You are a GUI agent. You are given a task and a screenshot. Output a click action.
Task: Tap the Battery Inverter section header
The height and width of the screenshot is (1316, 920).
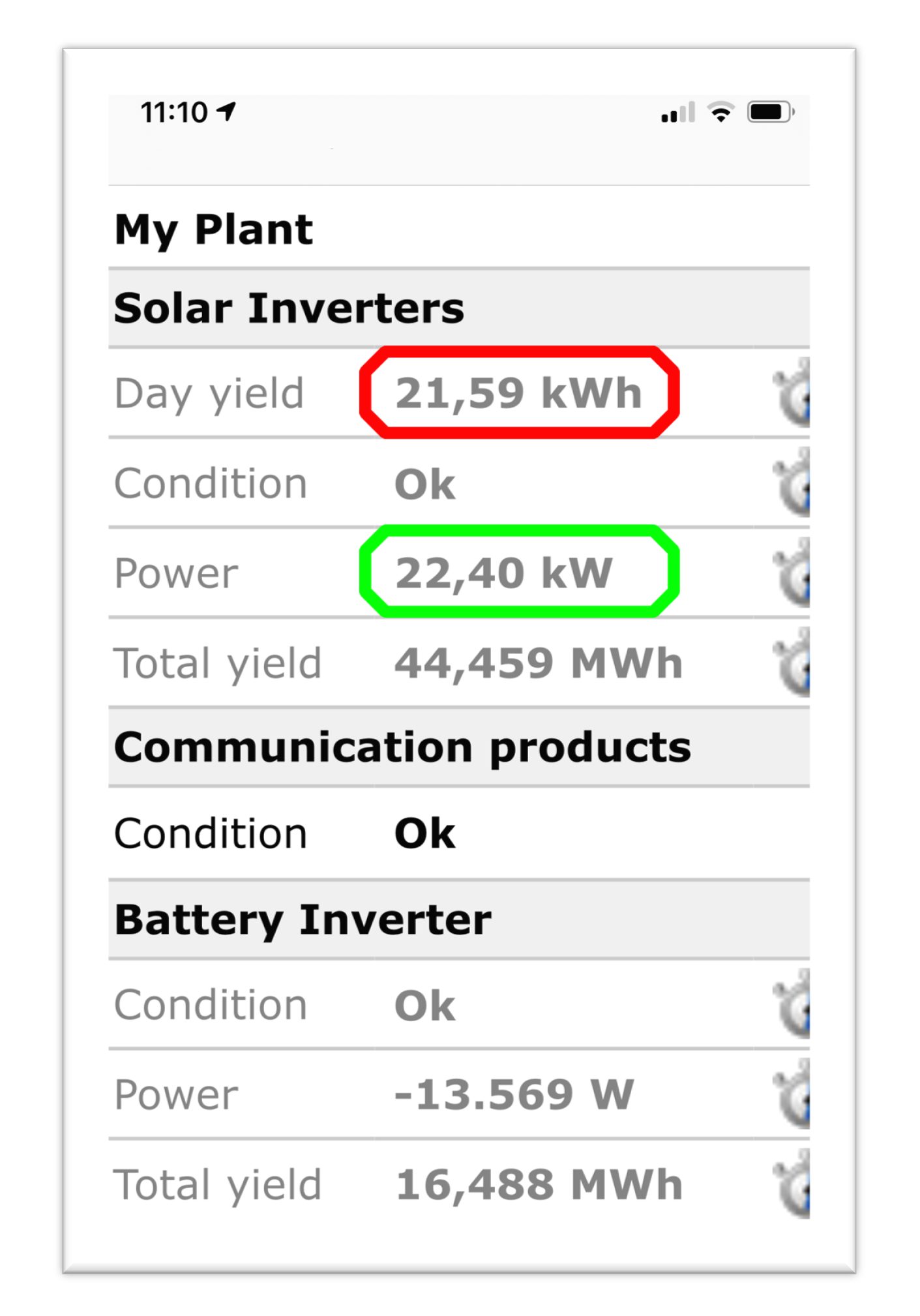303,920
